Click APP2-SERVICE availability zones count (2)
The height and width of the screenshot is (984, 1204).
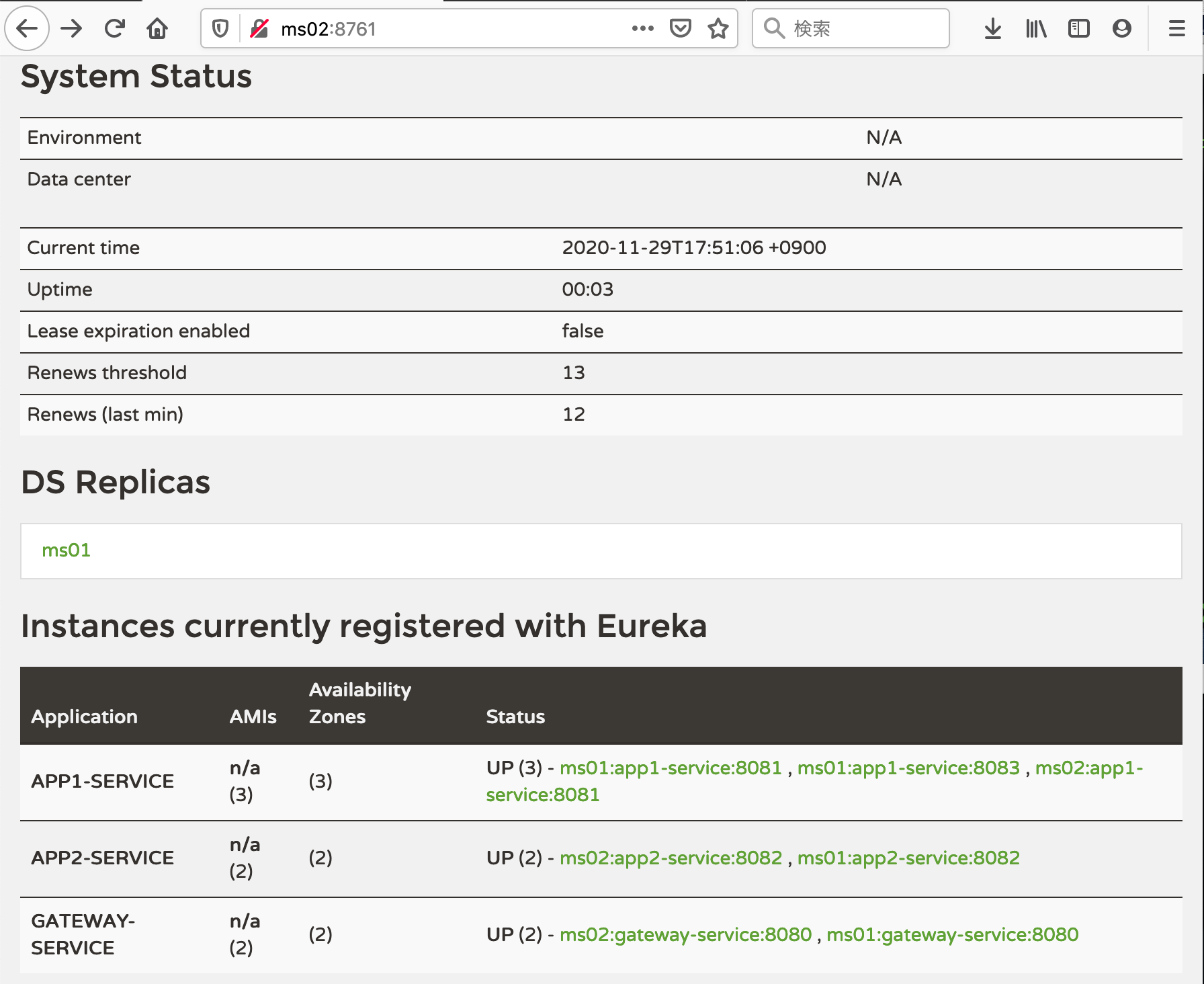320,858
